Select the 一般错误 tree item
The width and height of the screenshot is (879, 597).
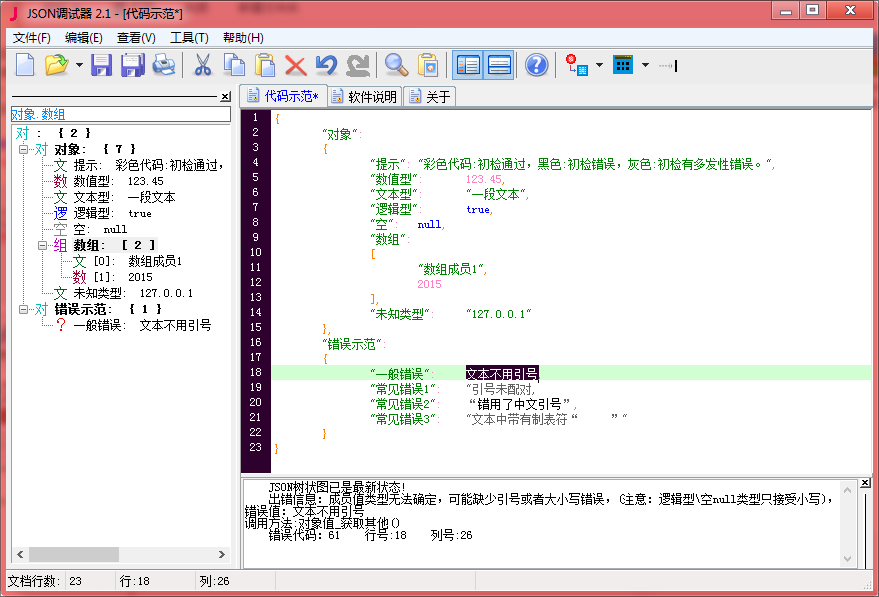coord(133,325)
